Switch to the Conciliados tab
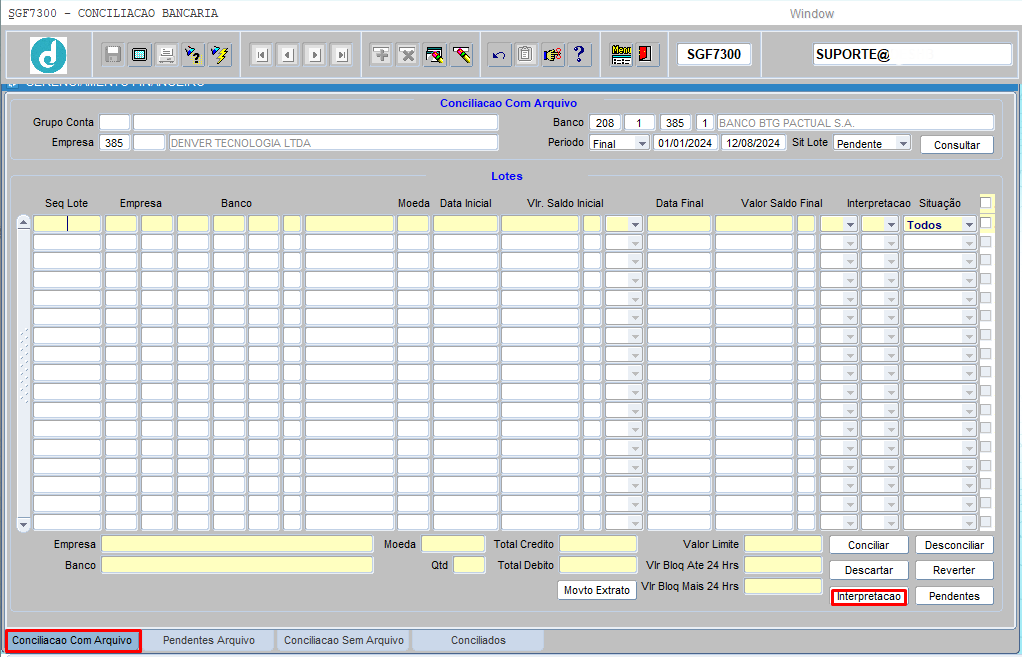Image resolution: width=1022 pixels, height=657 pixels. coord(478,641)
